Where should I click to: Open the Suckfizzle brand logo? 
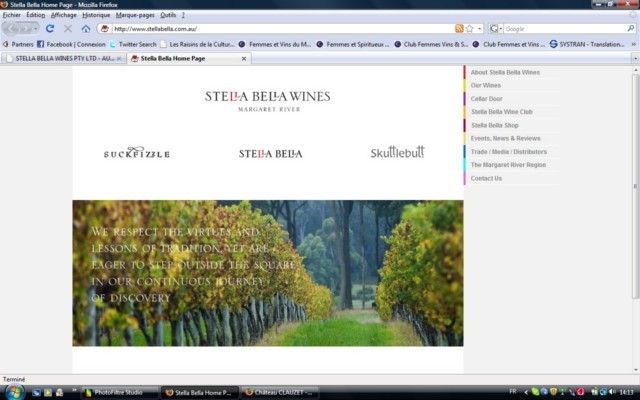click(x=137, y=152)
